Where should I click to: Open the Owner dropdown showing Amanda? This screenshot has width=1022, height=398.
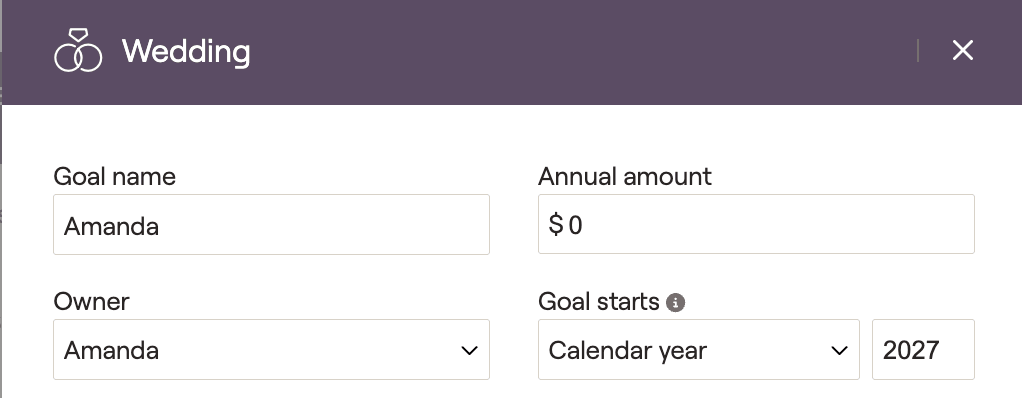click(x=271, y=350)
